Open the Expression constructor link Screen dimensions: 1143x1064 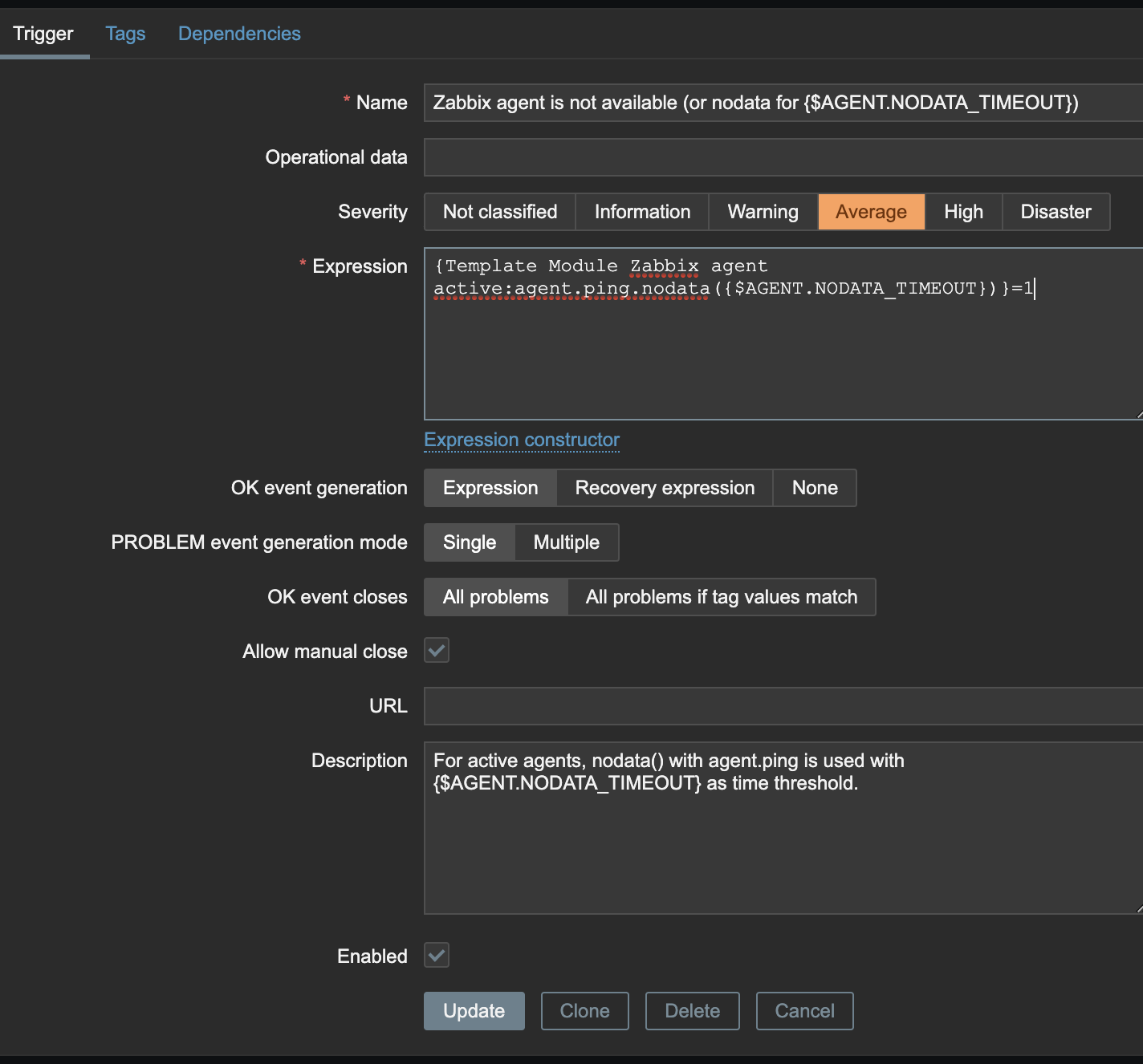[522, 440]
